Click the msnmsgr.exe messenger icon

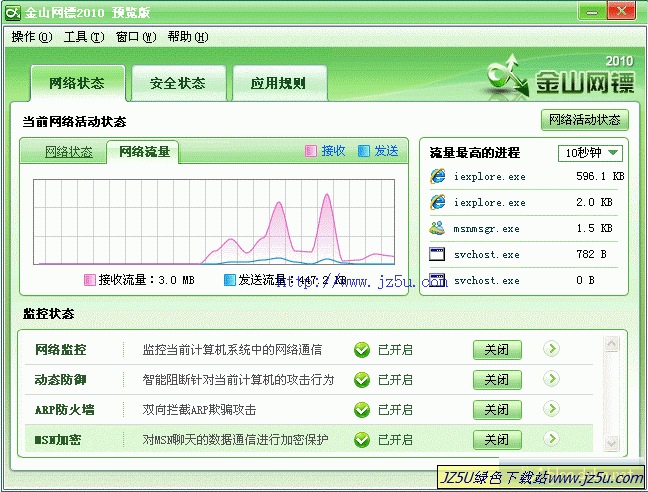coord(437,228)
